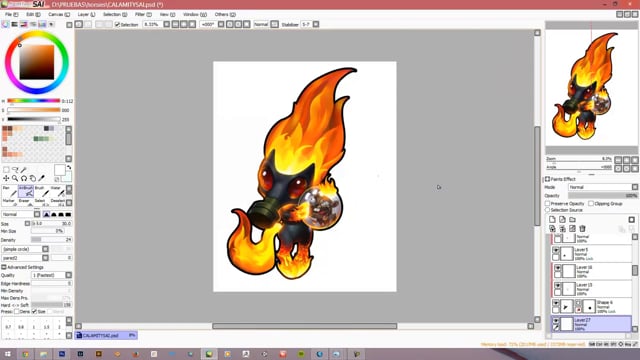Enable Clipping Group checkbox
This screenshot has height=360, width=640.
pyautogui.click(x=591, y=203)
